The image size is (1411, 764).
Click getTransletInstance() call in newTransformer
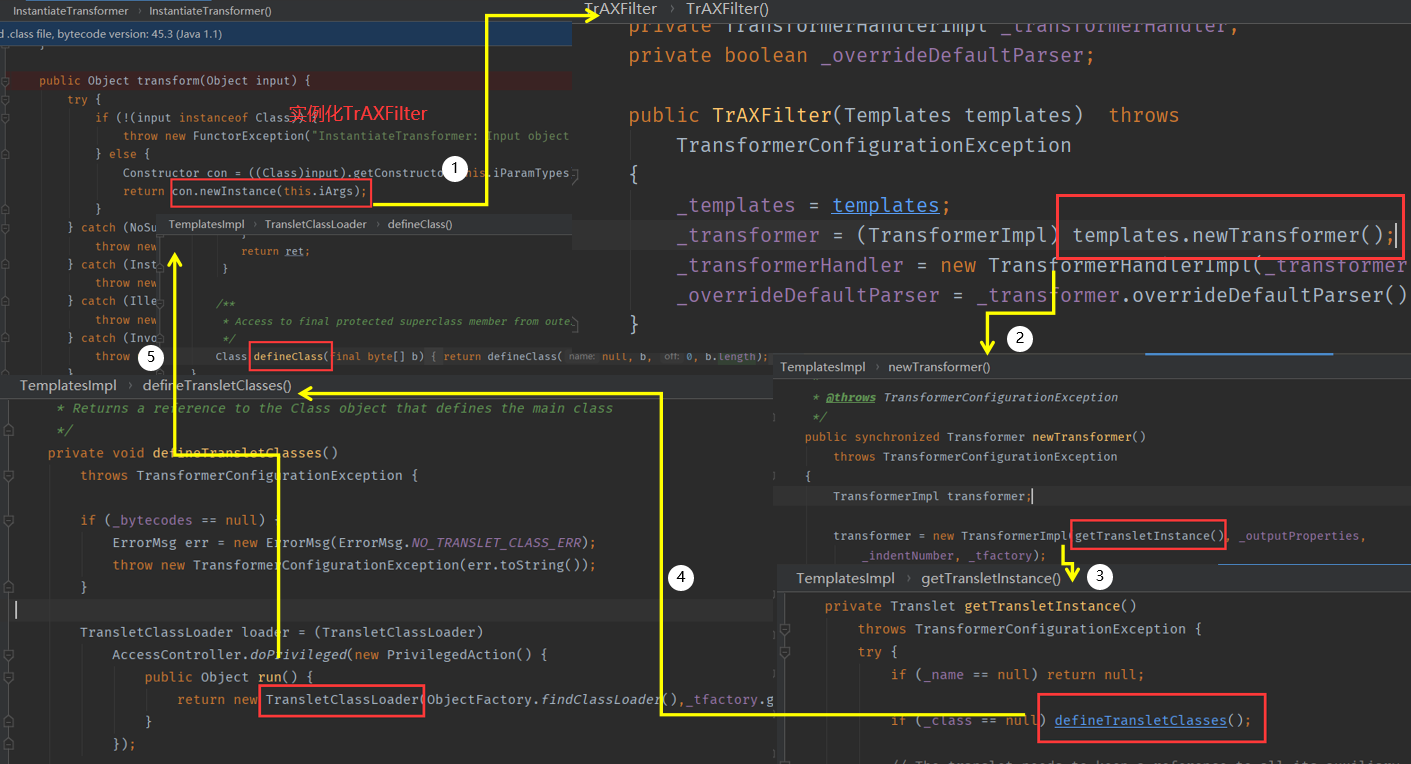tap(1150, 536)
